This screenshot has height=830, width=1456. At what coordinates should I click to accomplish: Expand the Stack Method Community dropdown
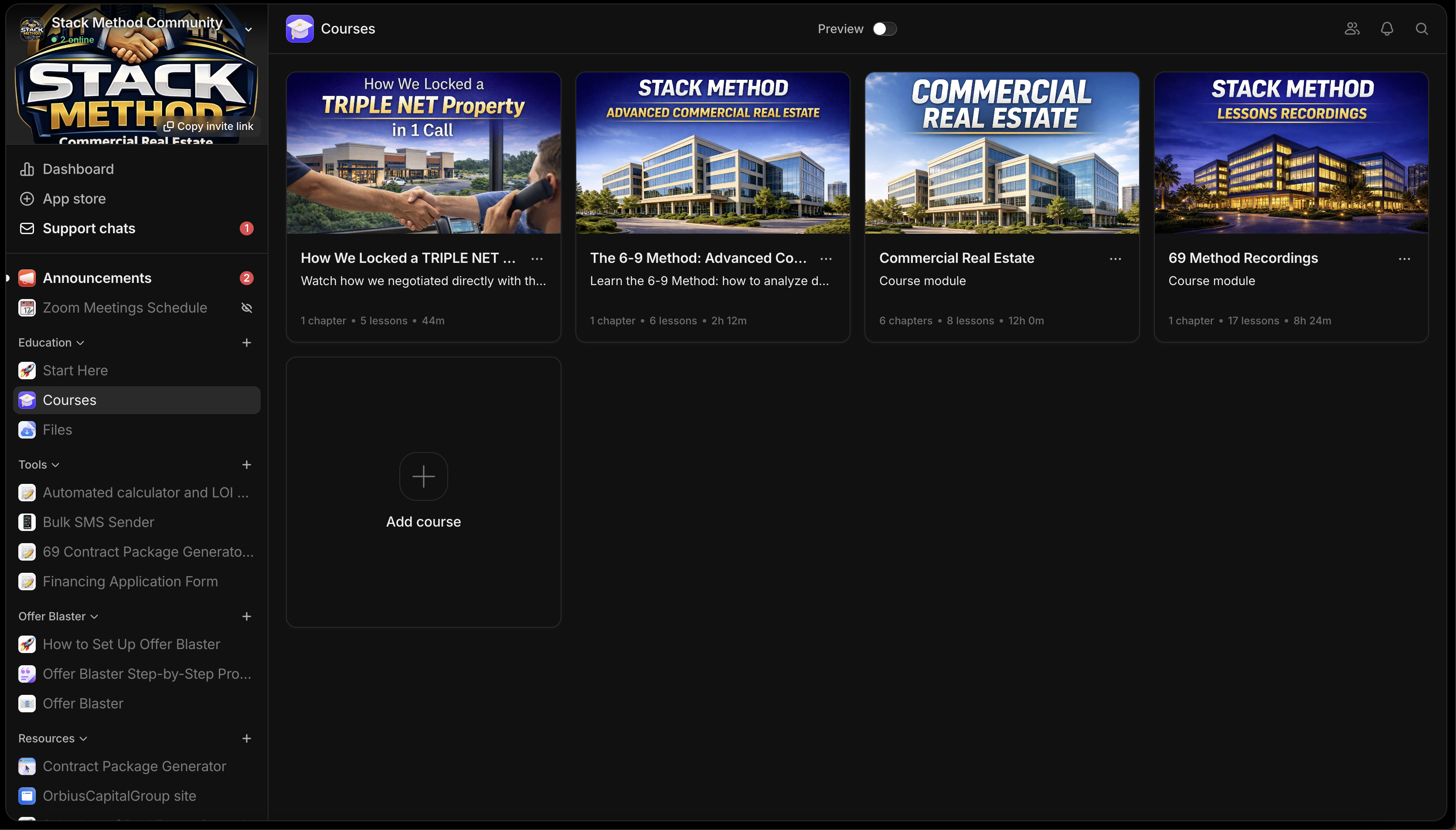click(x=248, y=29)
